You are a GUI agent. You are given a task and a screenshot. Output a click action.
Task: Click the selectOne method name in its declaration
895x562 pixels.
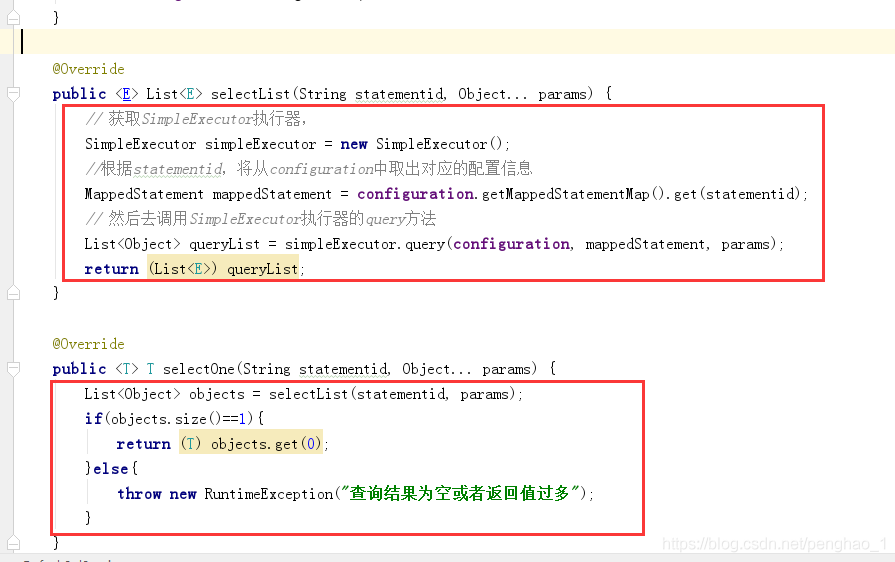(199, 369)
